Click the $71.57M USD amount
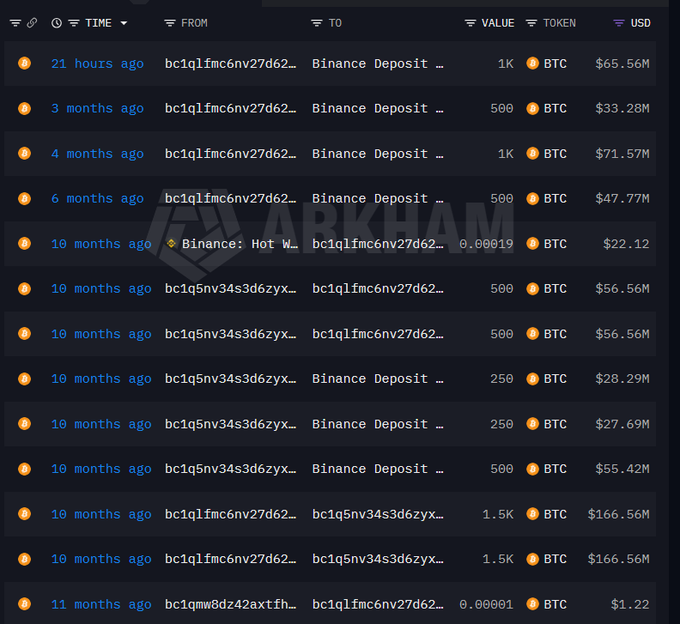This screenshot has width=680, height=624. point(622,154)
